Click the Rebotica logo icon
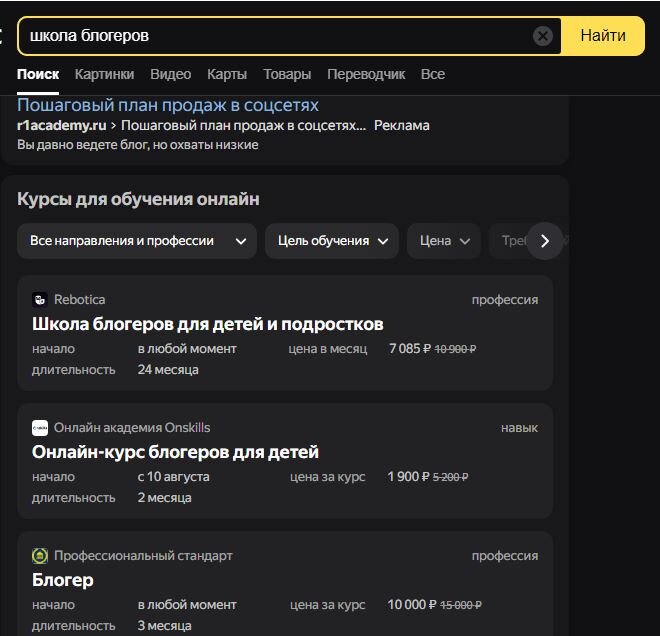Image resolution: width=660 pixels, height=636 pixels. point(40,300)
